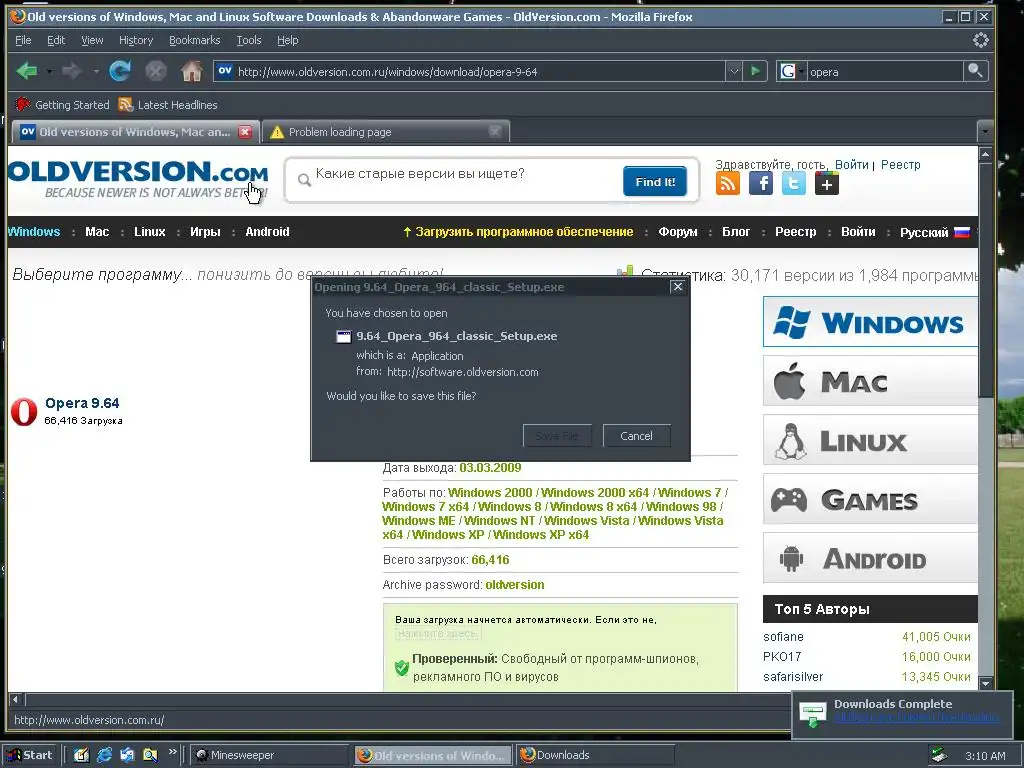Open the Linux category banner
The width and height of the screenshot is (1024, 768).
pyautogui.click(x=870, y=440)
